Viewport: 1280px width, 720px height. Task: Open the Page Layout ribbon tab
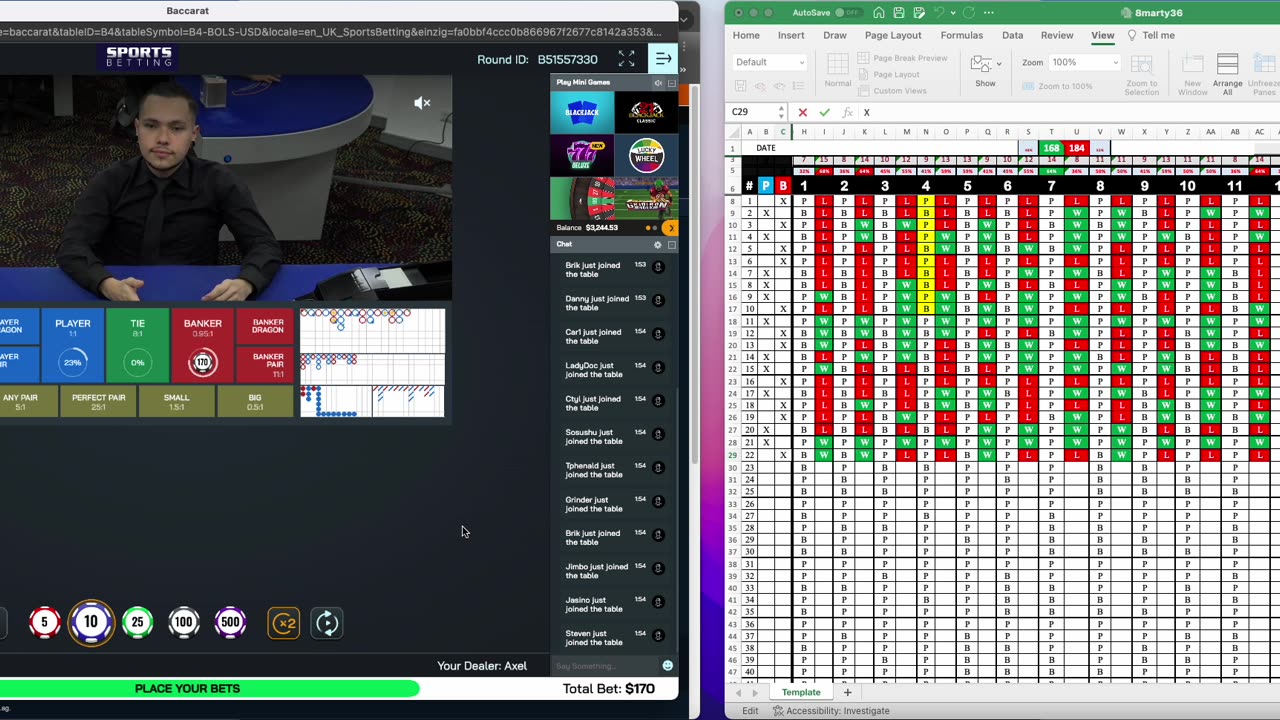893,35
